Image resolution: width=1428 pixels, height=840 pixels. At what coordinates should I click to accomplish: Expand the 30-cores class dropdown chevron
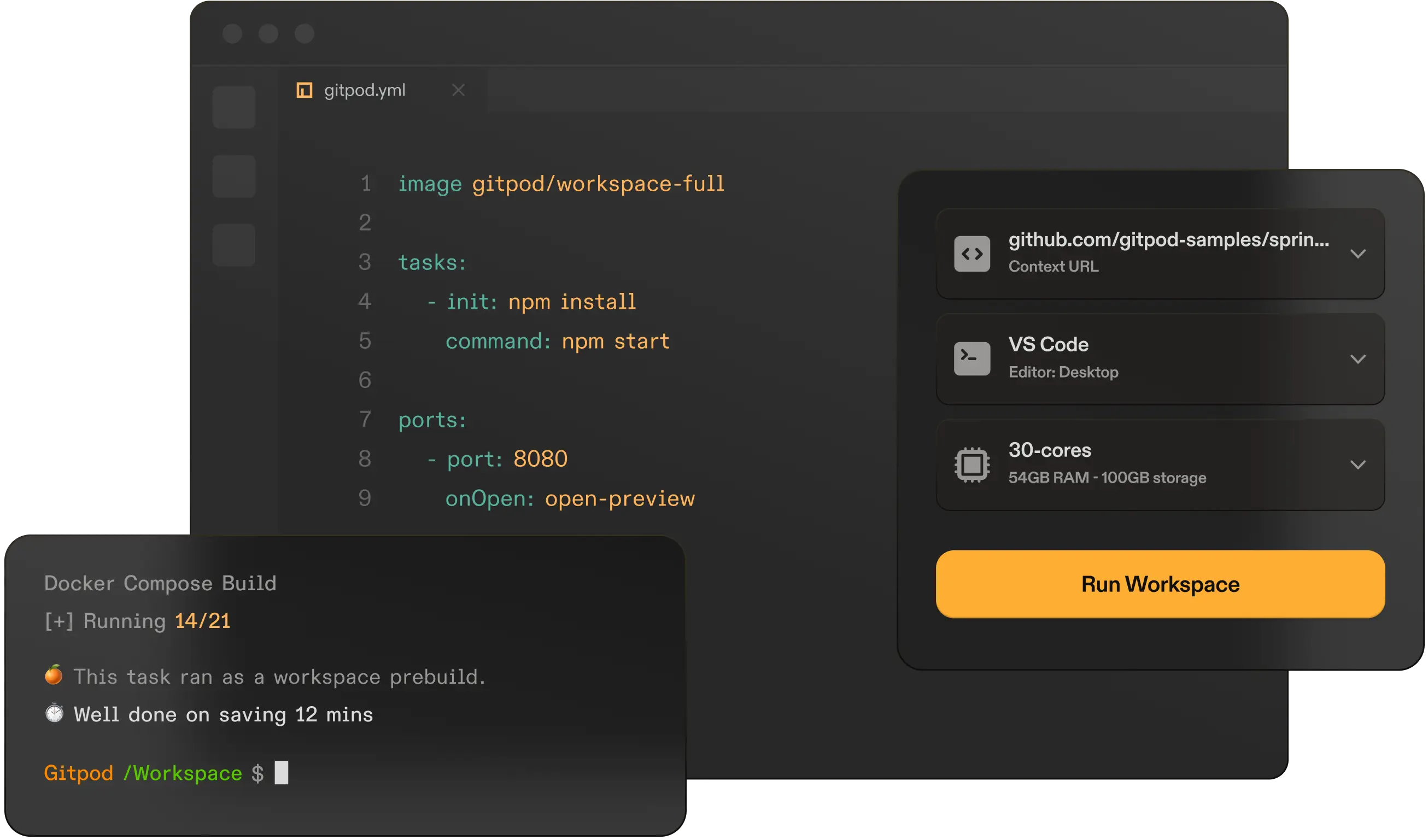click(1357, 465)
